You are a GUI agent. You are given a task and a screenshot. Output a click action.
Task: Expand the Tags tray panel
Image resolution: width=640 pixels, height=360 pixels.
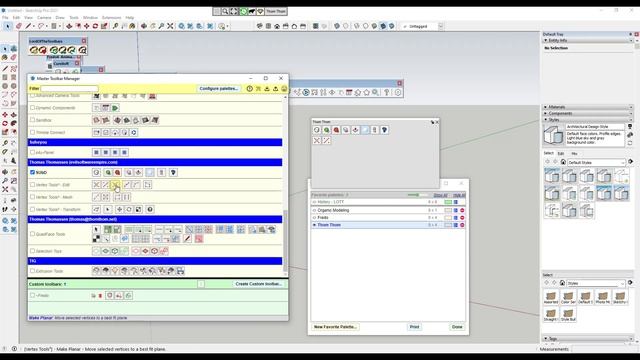point(553,339)
